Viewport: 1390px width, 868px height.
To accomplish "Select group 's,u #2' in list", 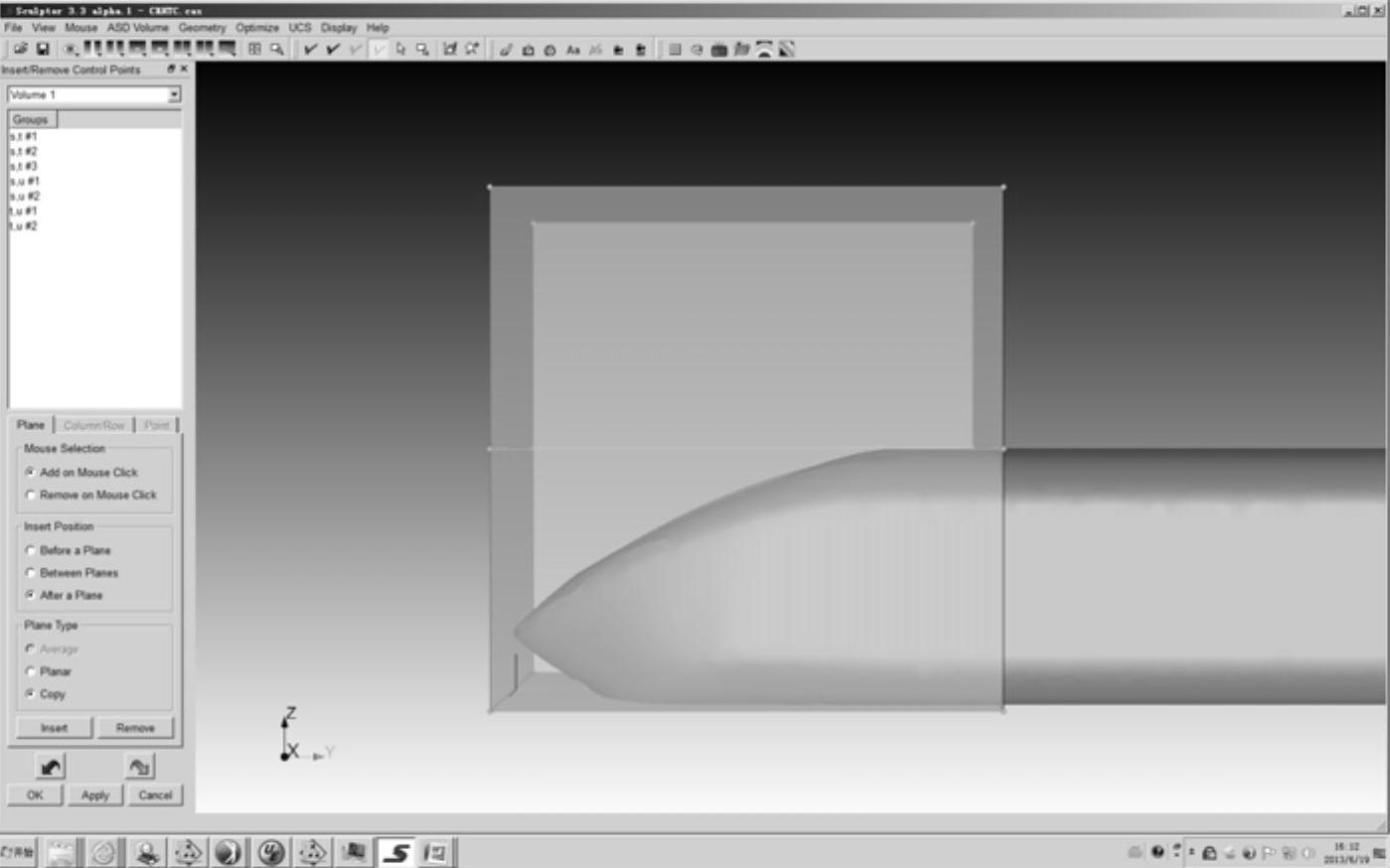I will (x=25, y=196).
